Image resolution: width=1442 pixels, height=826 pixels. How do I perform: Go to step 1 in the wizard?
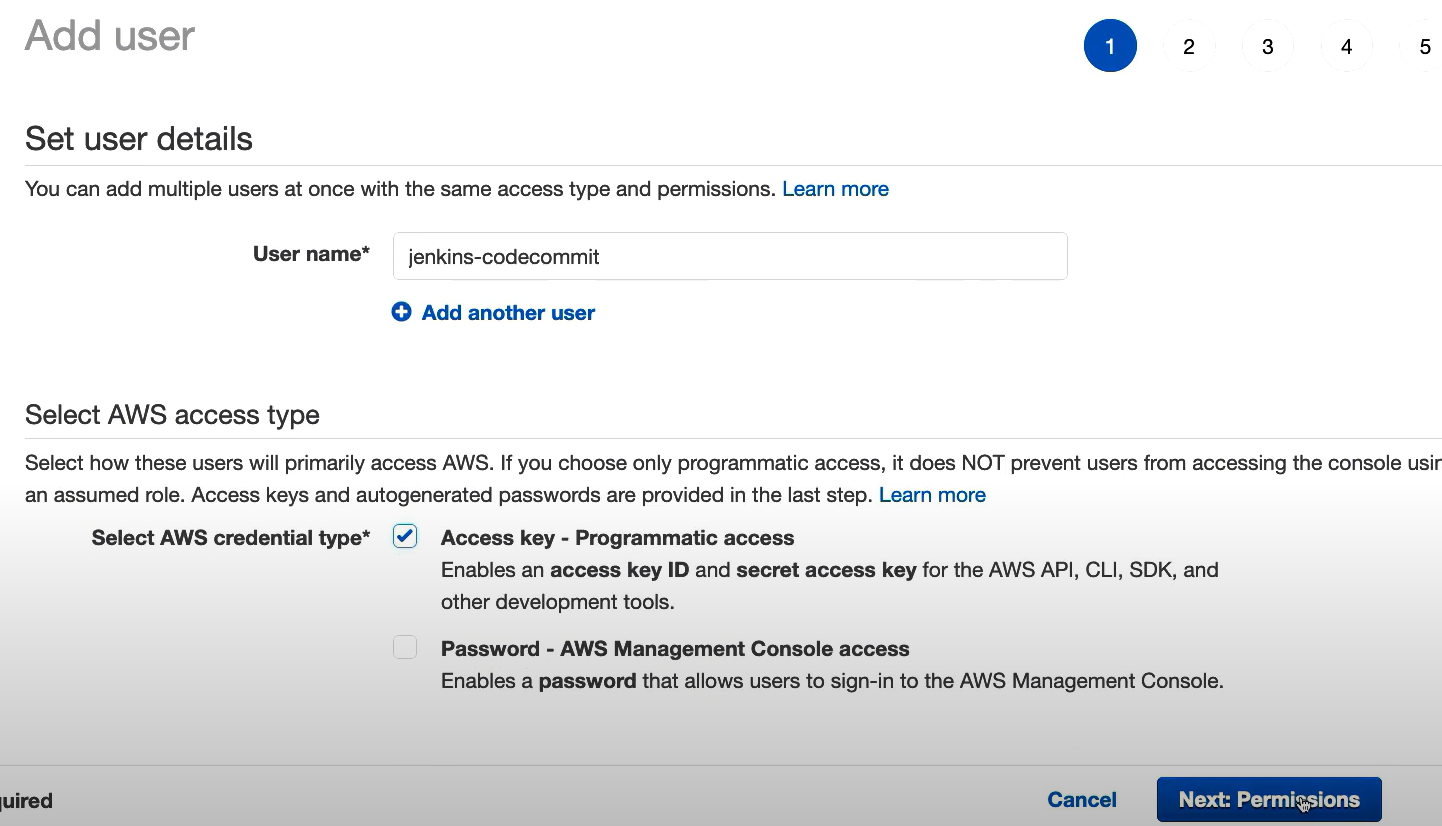1109,46
